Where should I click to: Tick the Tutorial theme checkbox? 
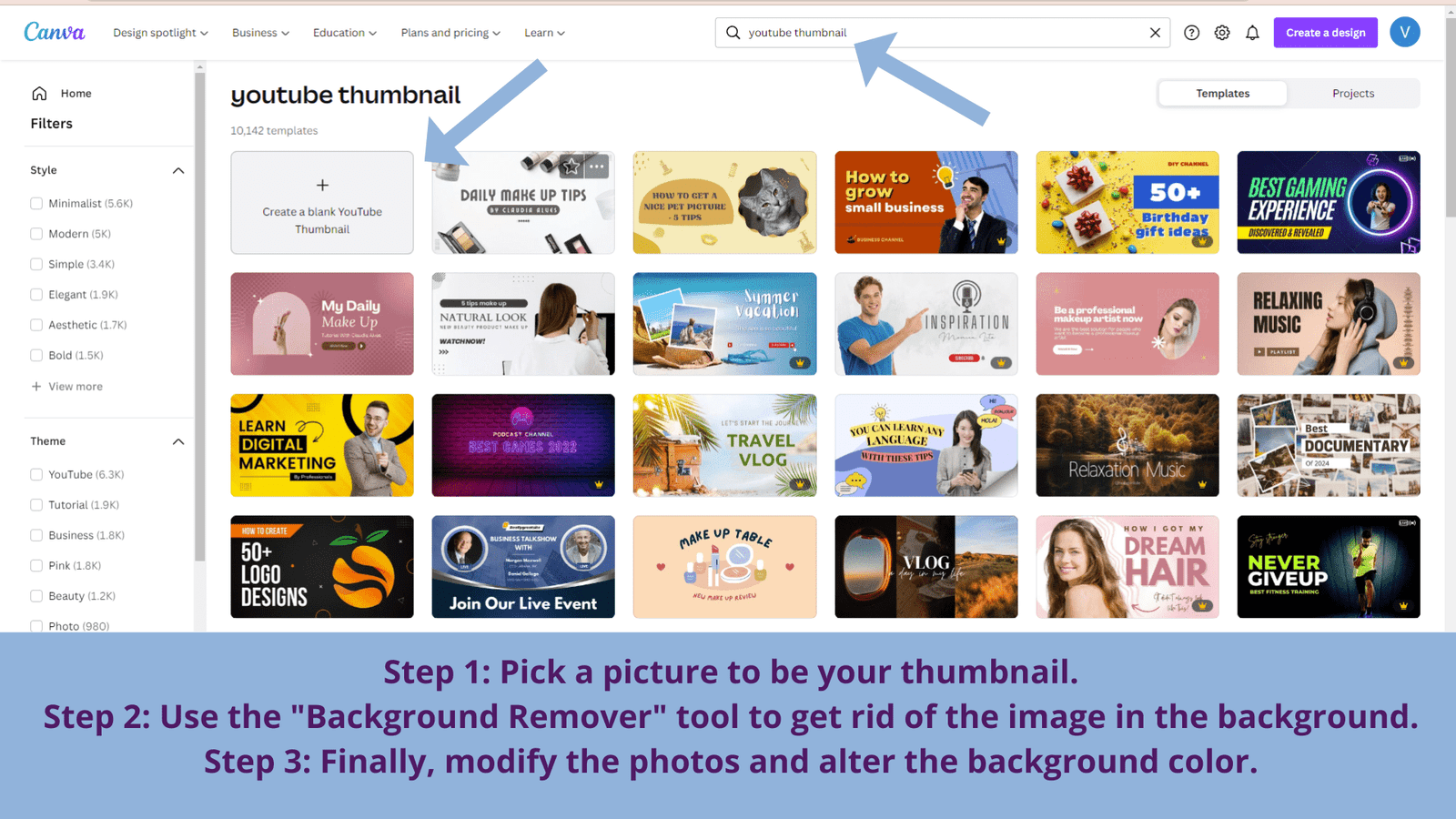36,504
